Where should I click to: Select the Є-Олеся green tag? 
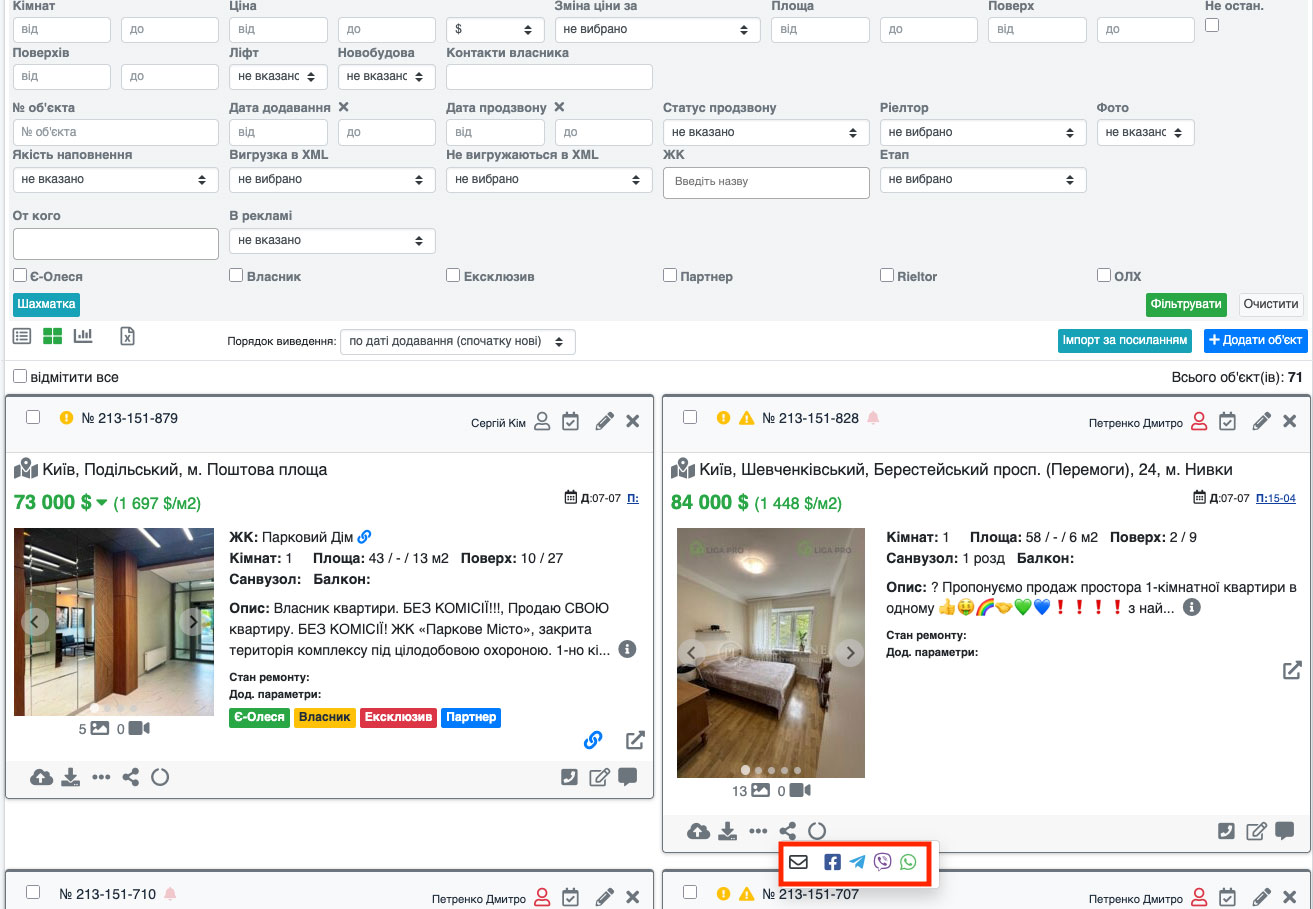[259, 717]
